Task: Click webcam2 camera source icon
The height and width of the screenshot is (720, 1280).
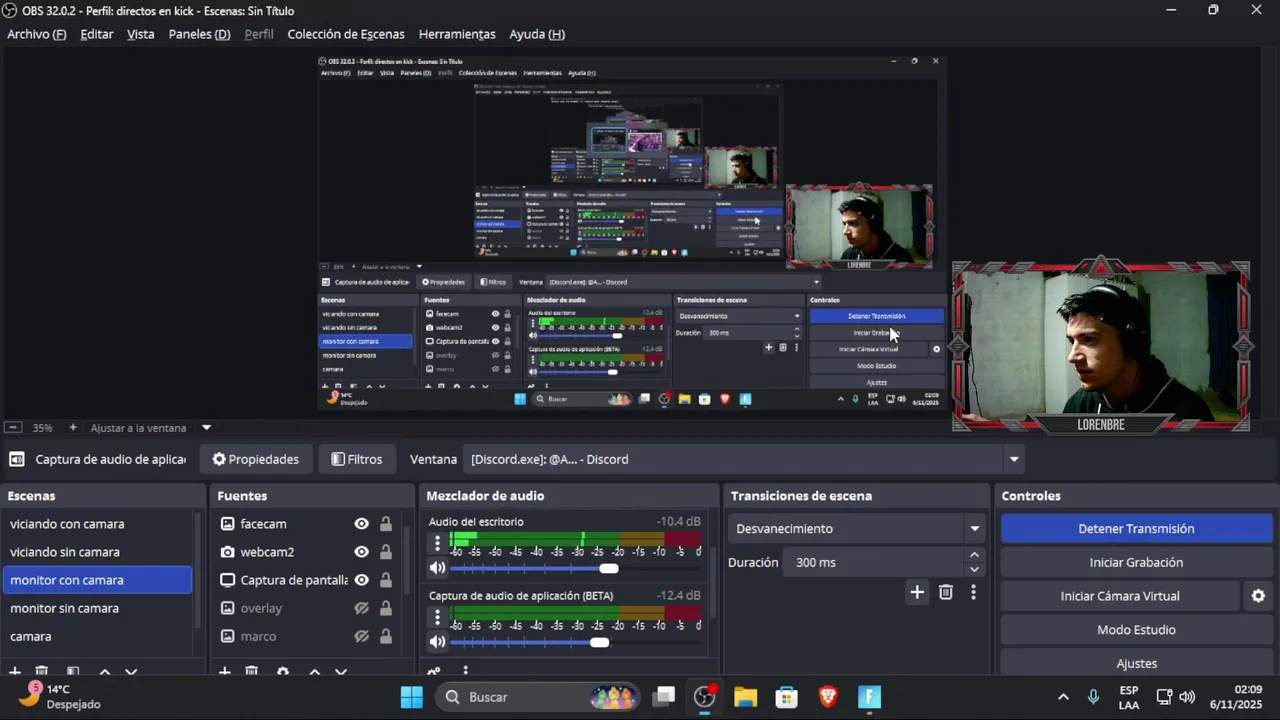Action: tap(228, 552)
